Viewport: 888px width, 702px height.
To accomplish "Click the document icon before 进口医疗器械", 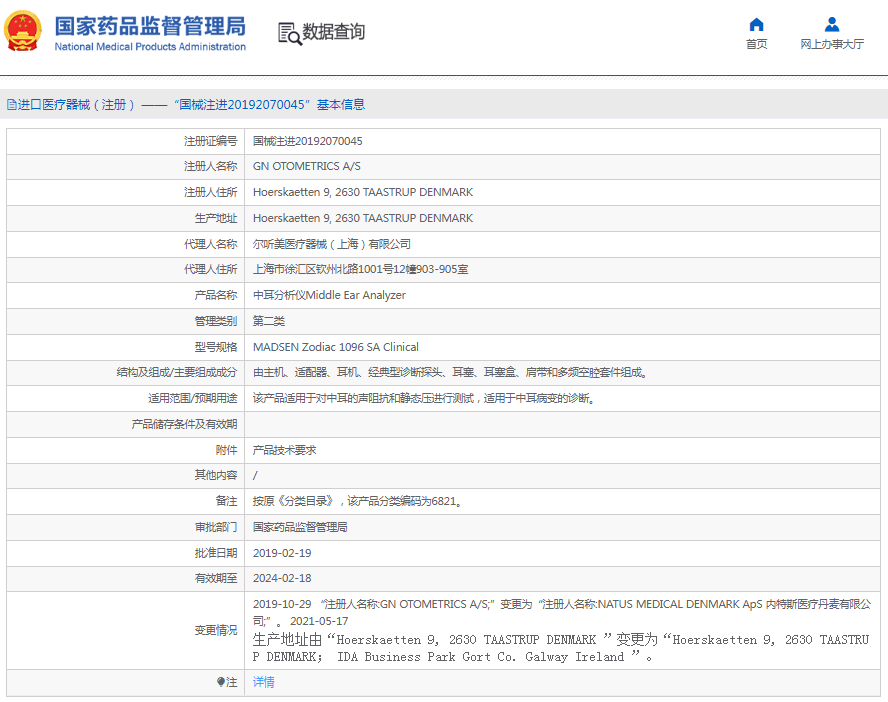I will click(x=11, y=105).
